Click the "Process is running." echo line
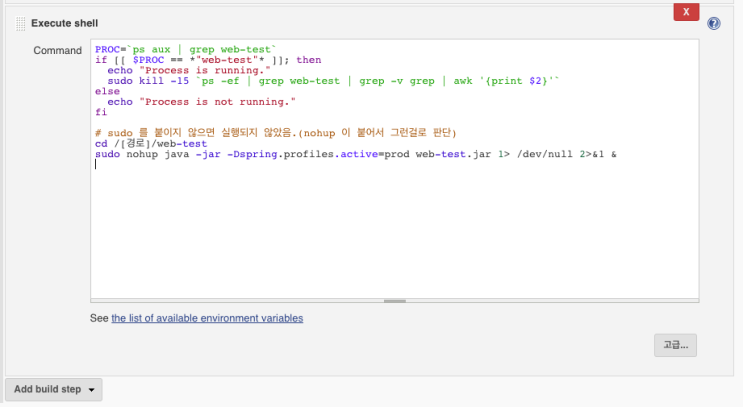 click(188, 70)
